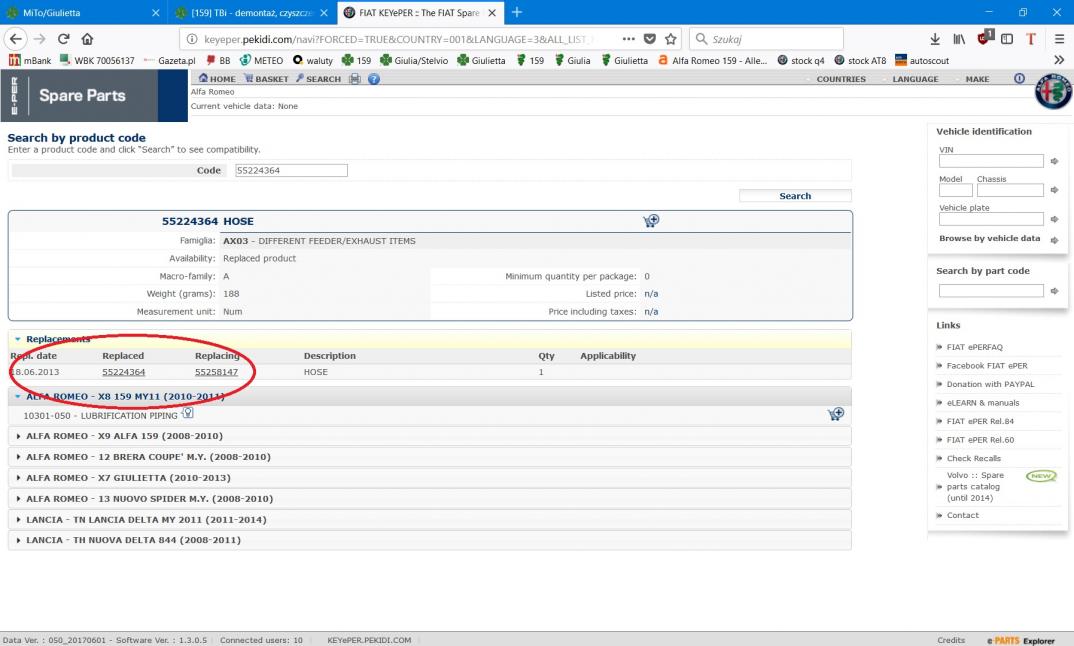The width and height of the screenshot is (1074, 646).
Task: Expand LANCIA TN LANCIA DELTA MY 2011
Action: [429, 519]
